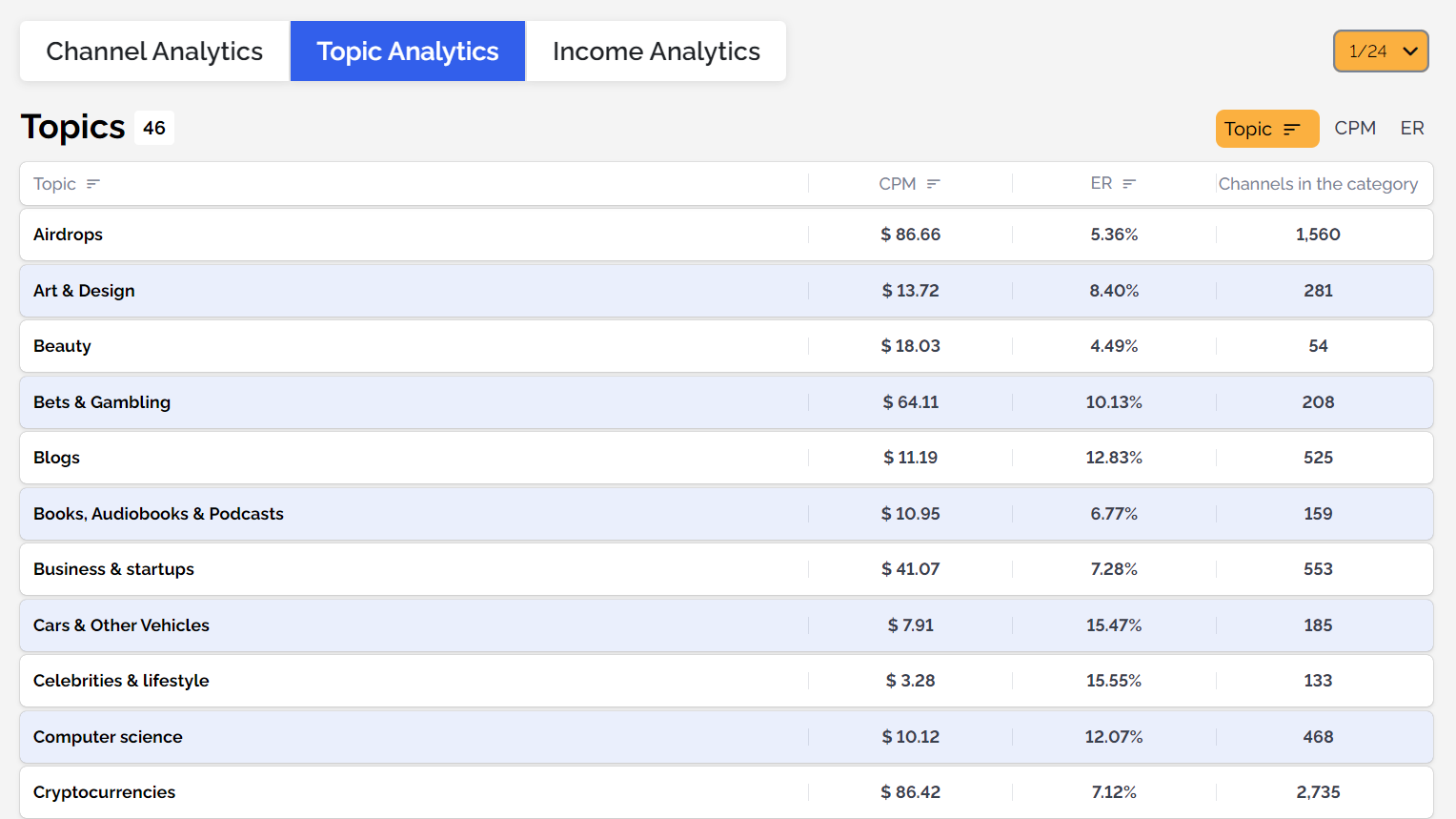Click the $ 10.95 CPM value

tap(910, 514)
